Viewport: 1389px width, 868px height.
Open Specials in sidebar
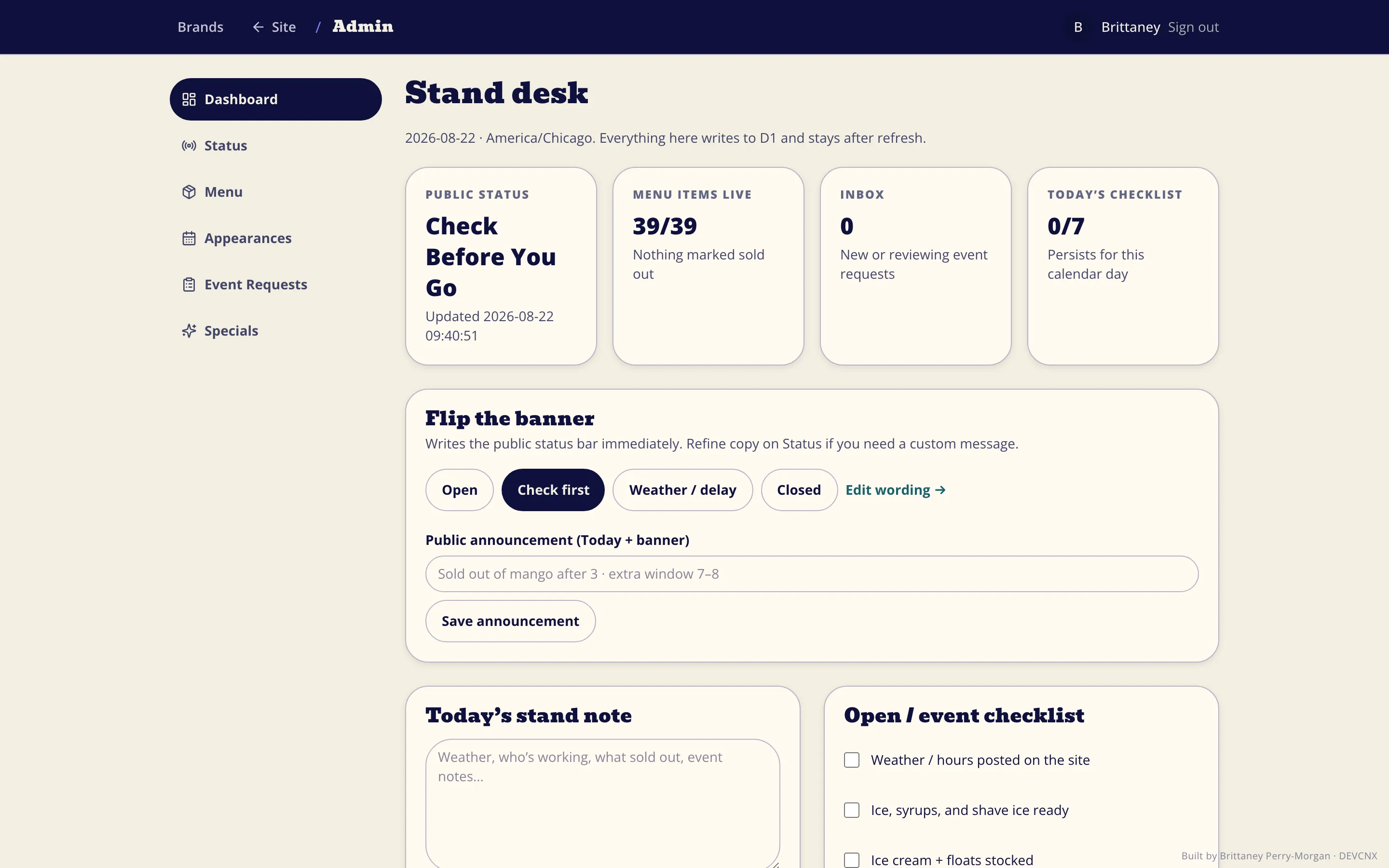275,331
